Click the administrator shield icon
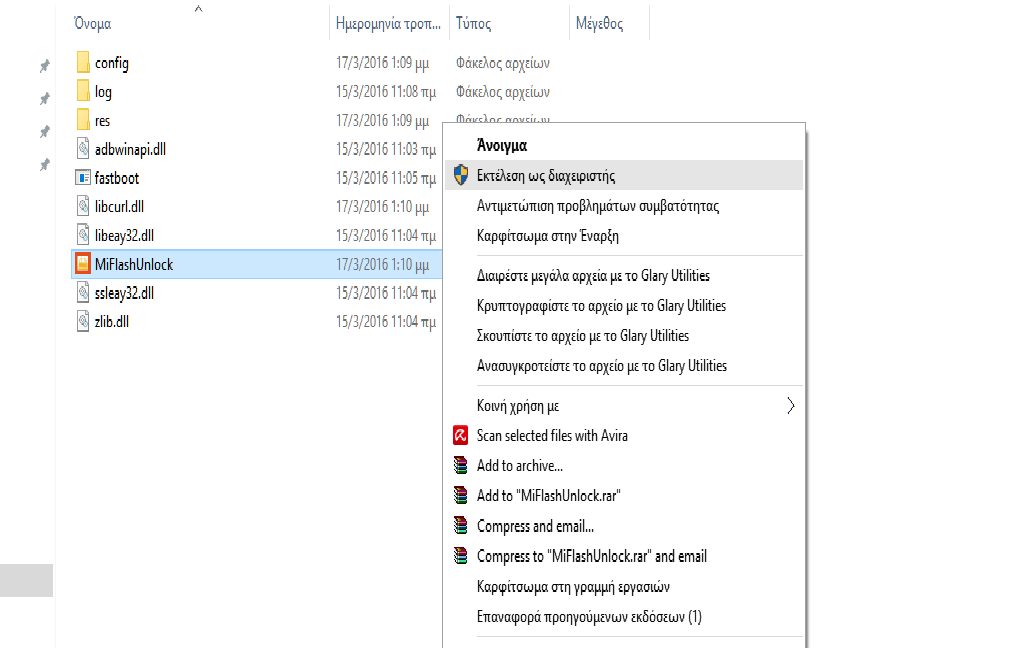Viewport: 1018px width, 648px height. click(x=460, y=175)
